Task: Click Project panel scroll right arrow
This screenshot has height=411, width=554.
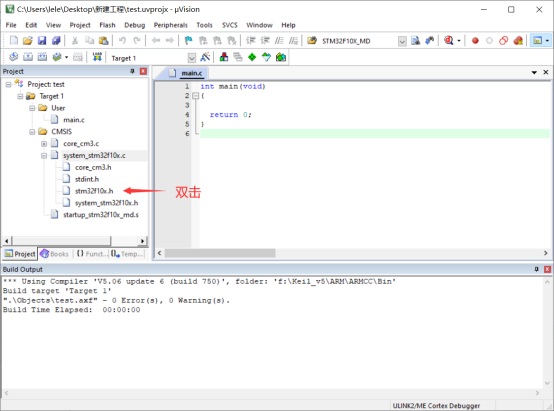Action: pos(142,241)
